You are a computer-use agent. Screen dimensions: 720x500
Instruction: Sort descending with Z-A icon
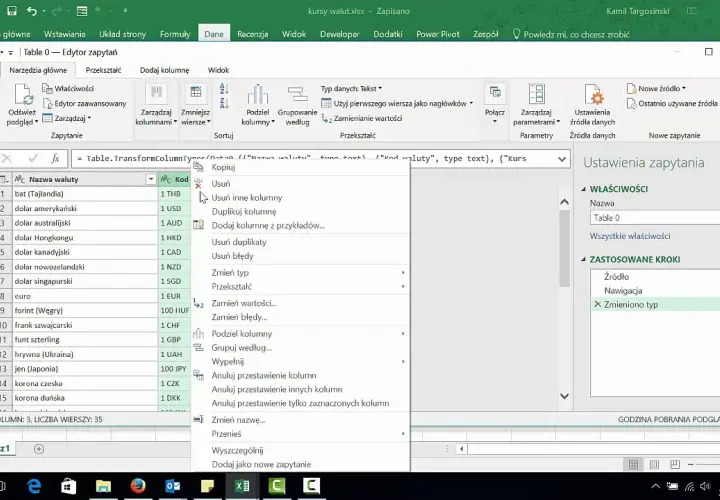pos(224,103)
